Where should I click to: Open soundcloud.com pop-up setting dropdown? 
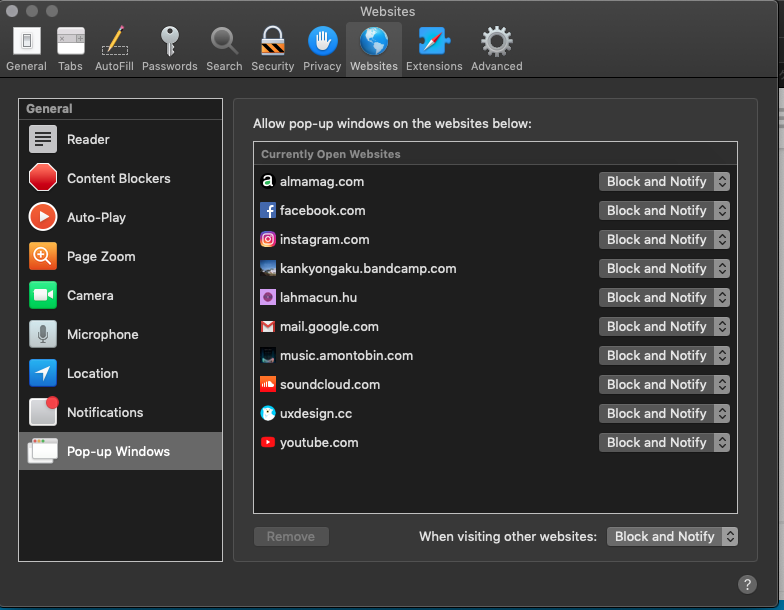click(x=664, y=384)
